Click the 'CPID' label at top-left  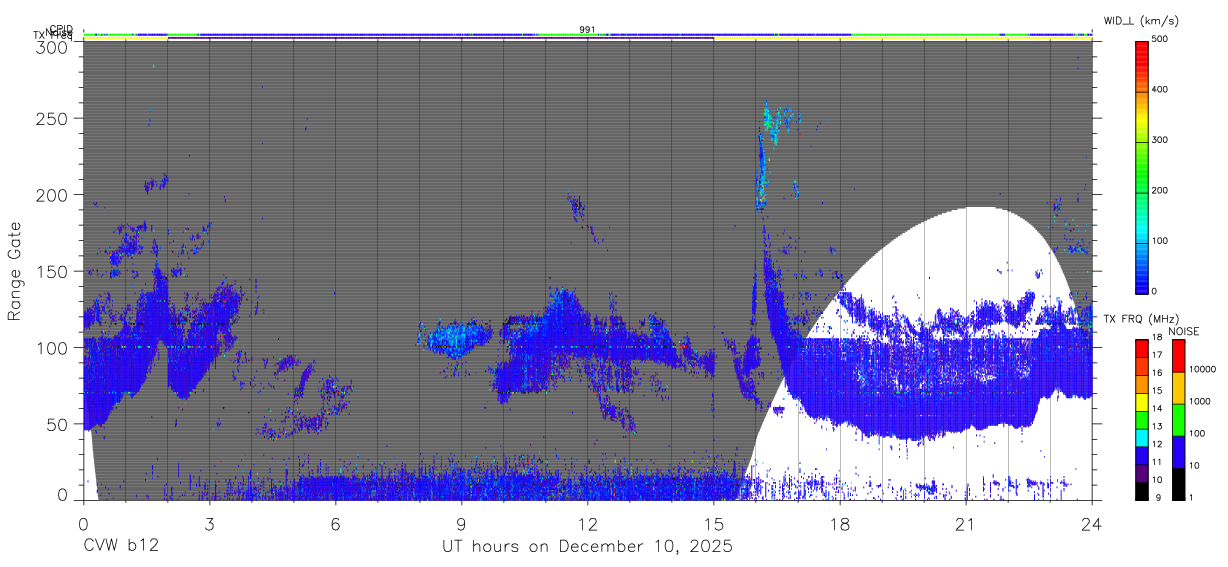click(x=61, y=29)
